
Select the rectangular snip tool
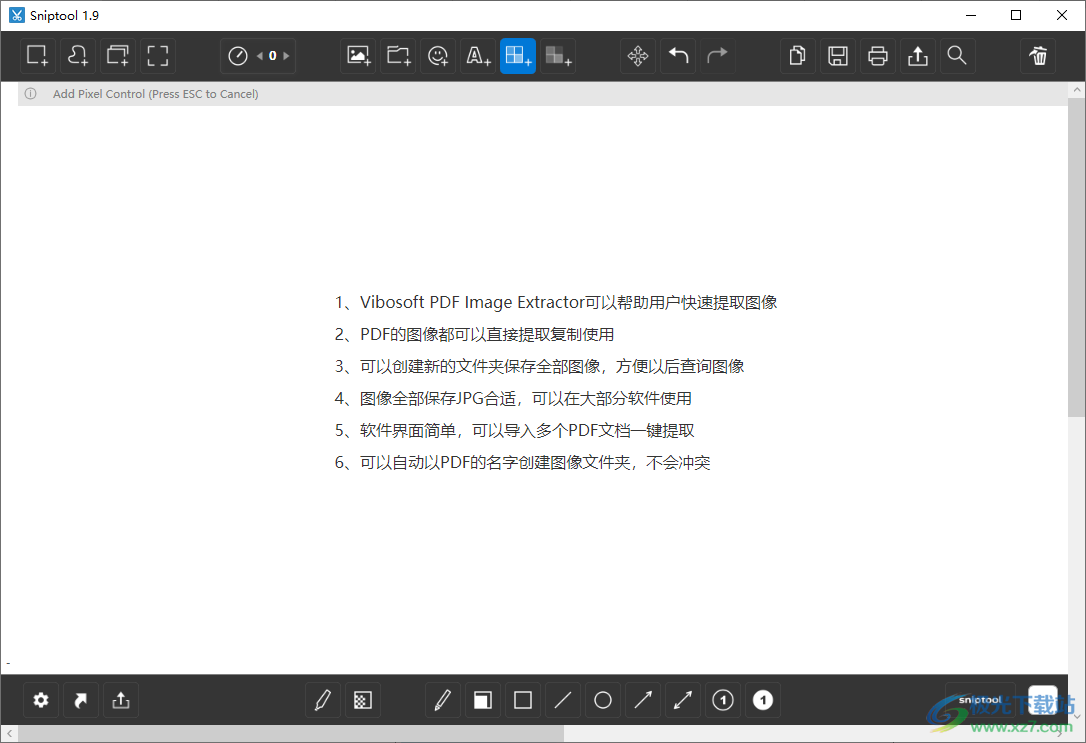(x=37, y=56)
